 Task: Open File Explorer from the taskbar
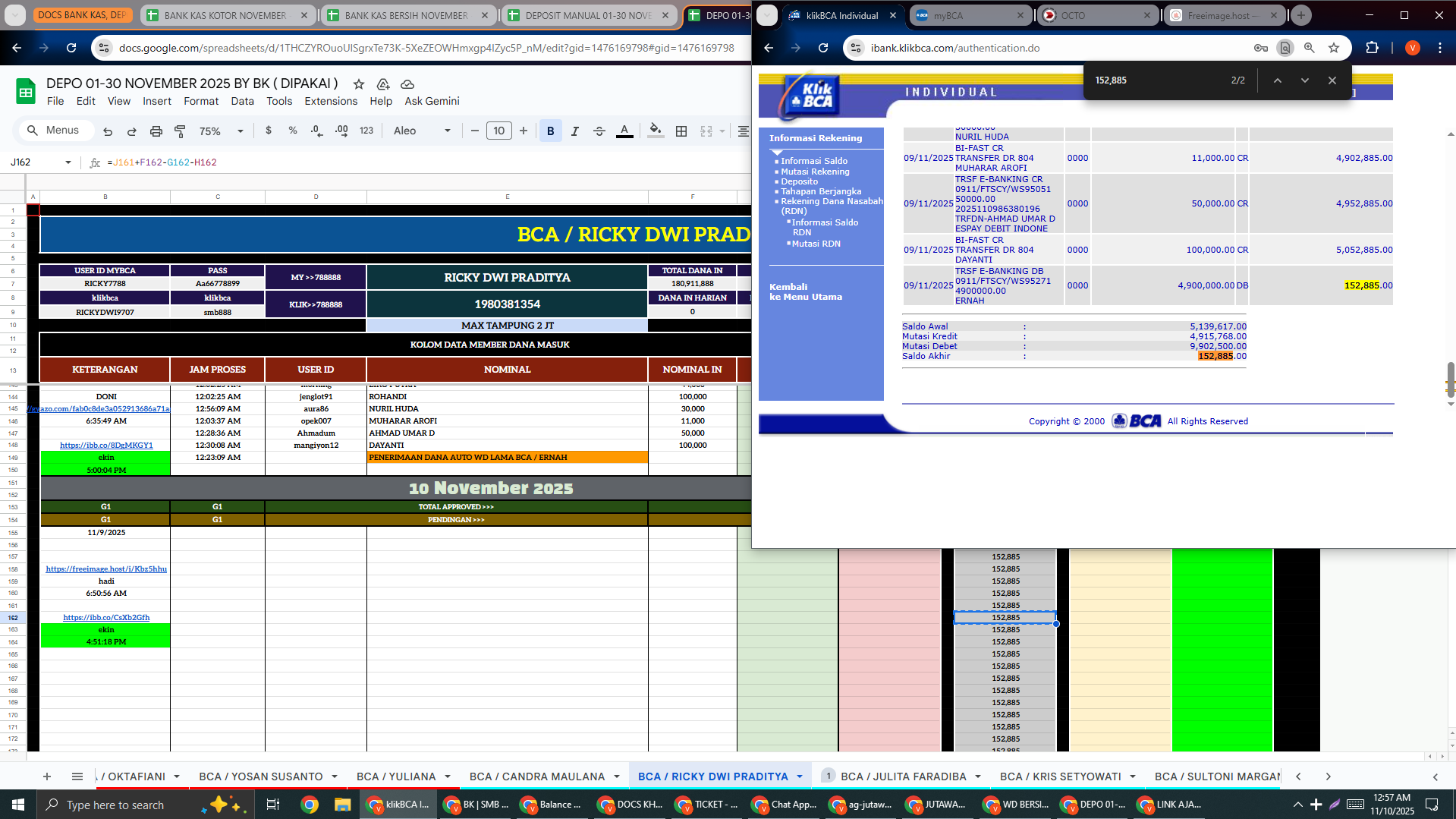tap(343, 805)
